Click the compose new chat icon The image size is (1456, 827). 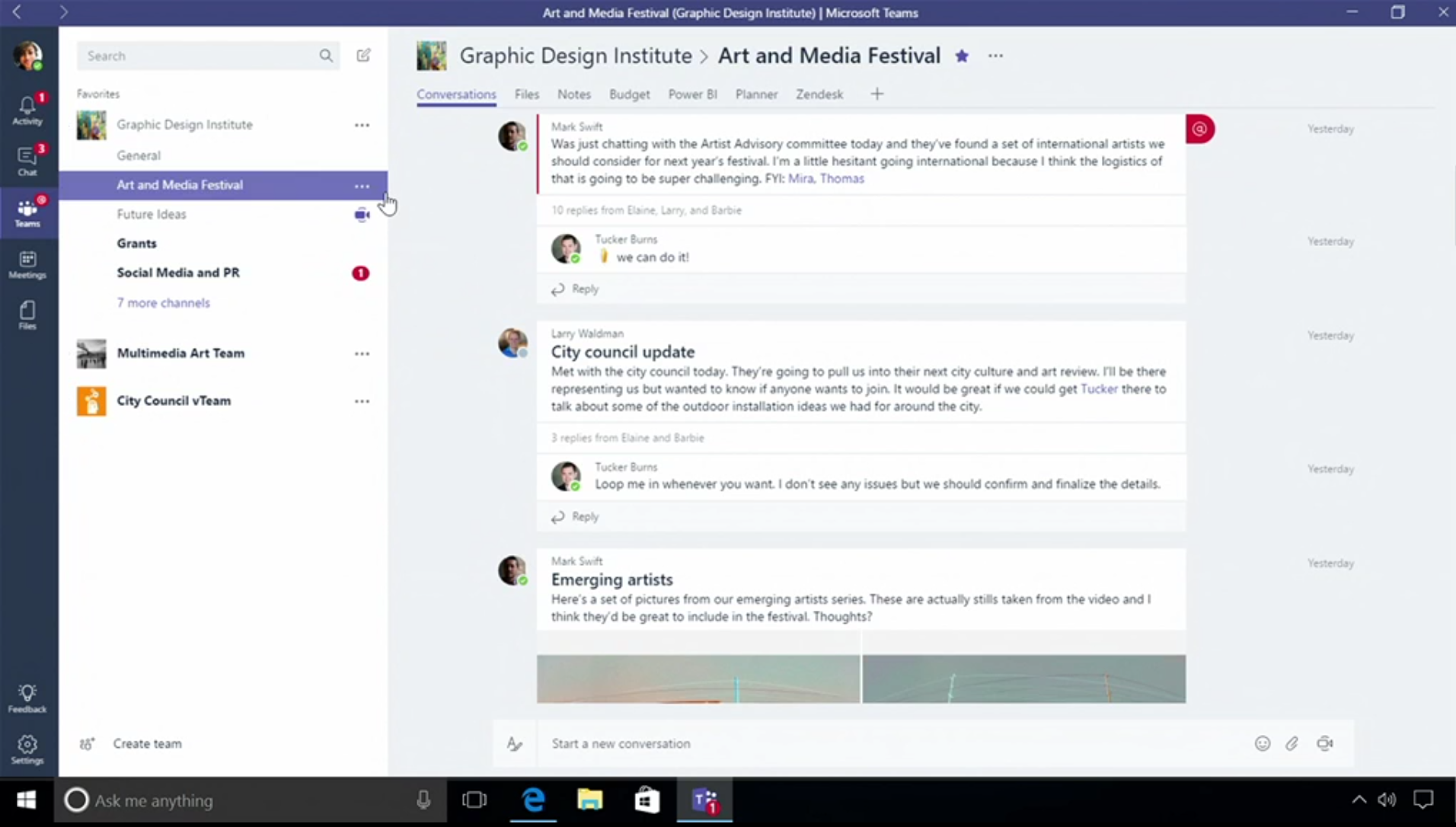point(363,56)
